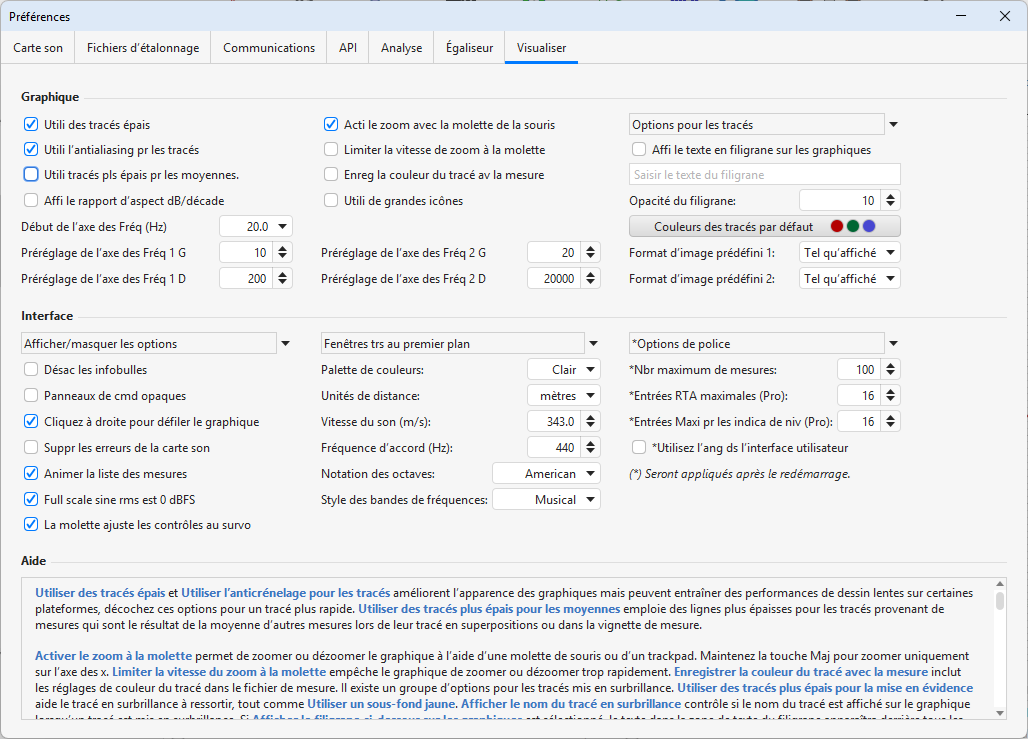Adjust Préréglage axe Fréq 2 G stepper

click(x=591, y=252)
